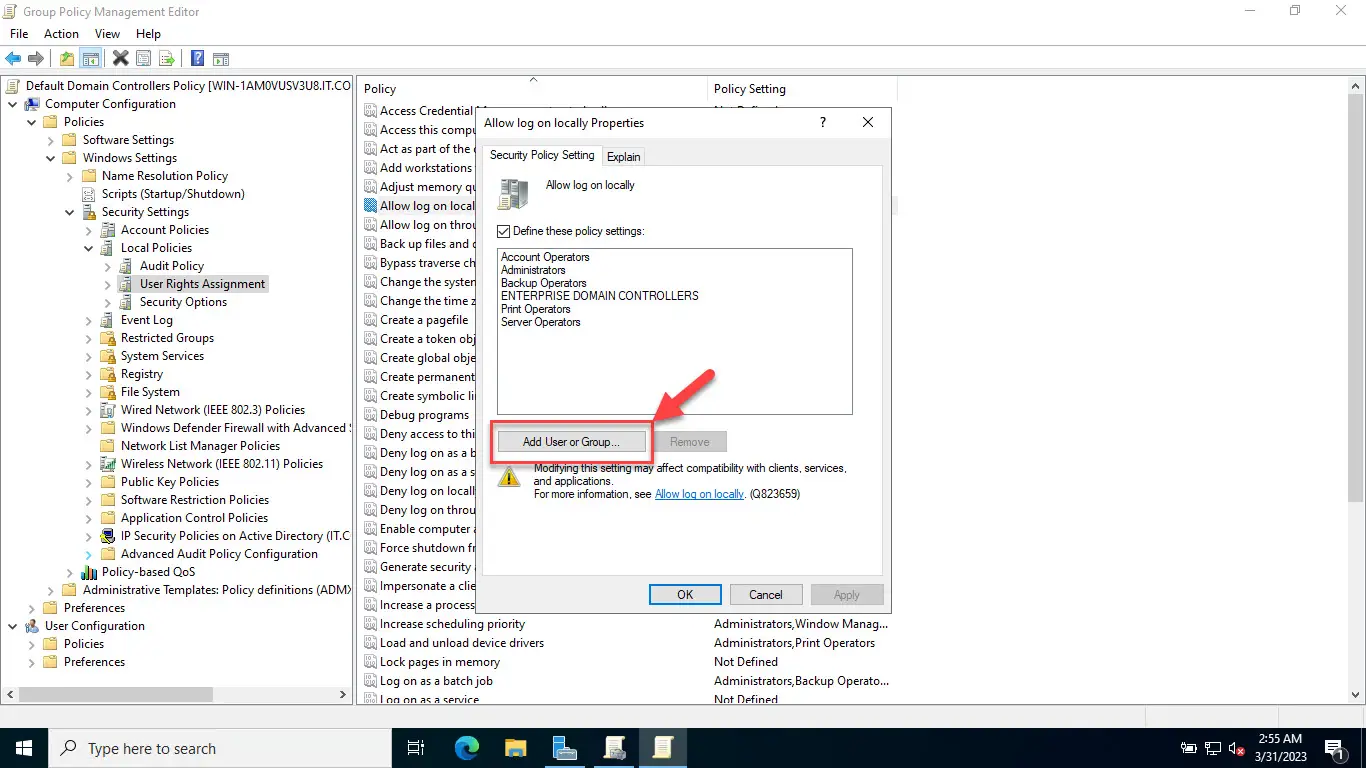Screen dimensions: 1366x768
Task: Select Restricted Groups in the tree
Action: pyautogui.click(x=167, y=338)
